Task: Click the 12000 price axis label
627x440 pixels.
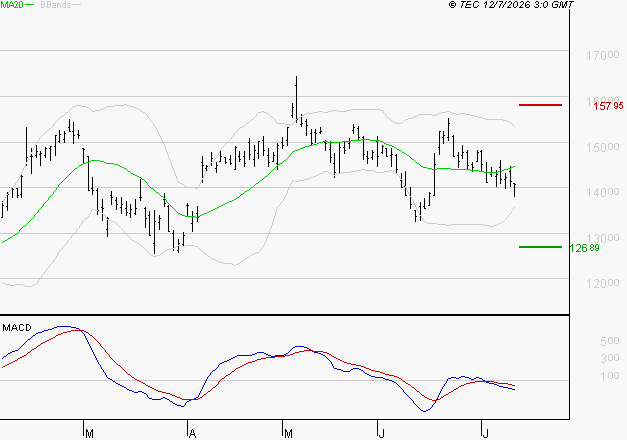Action: click(x=603, y=283)
